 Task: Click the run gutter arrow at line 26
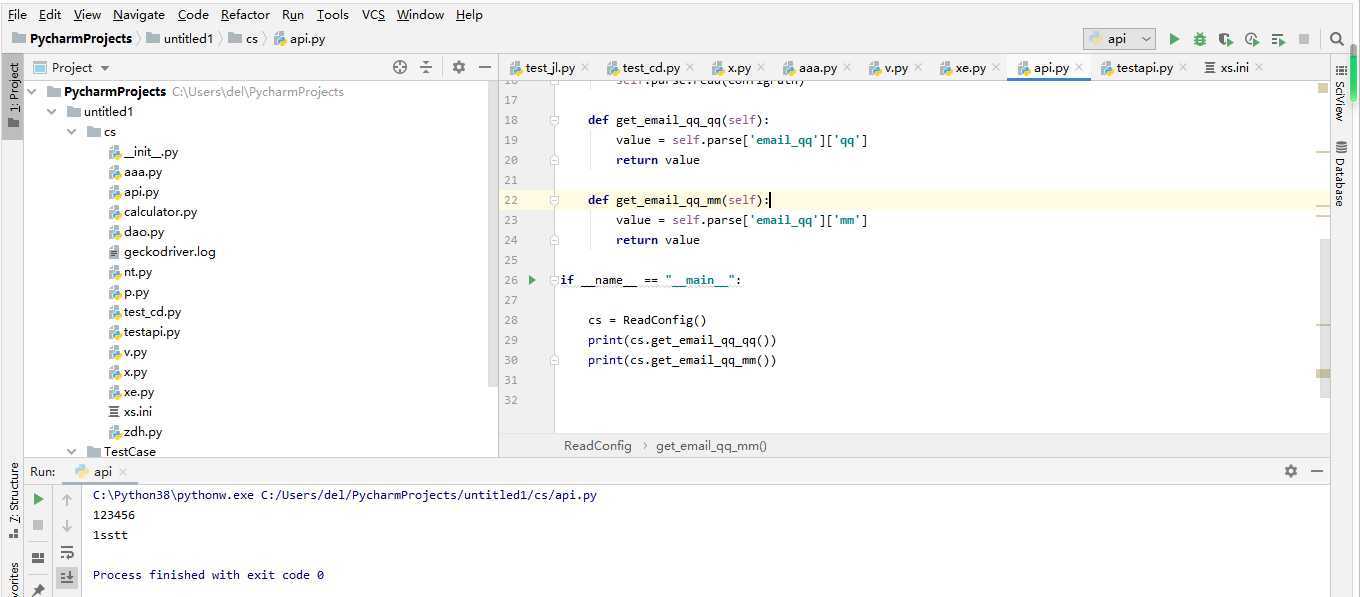532,280
